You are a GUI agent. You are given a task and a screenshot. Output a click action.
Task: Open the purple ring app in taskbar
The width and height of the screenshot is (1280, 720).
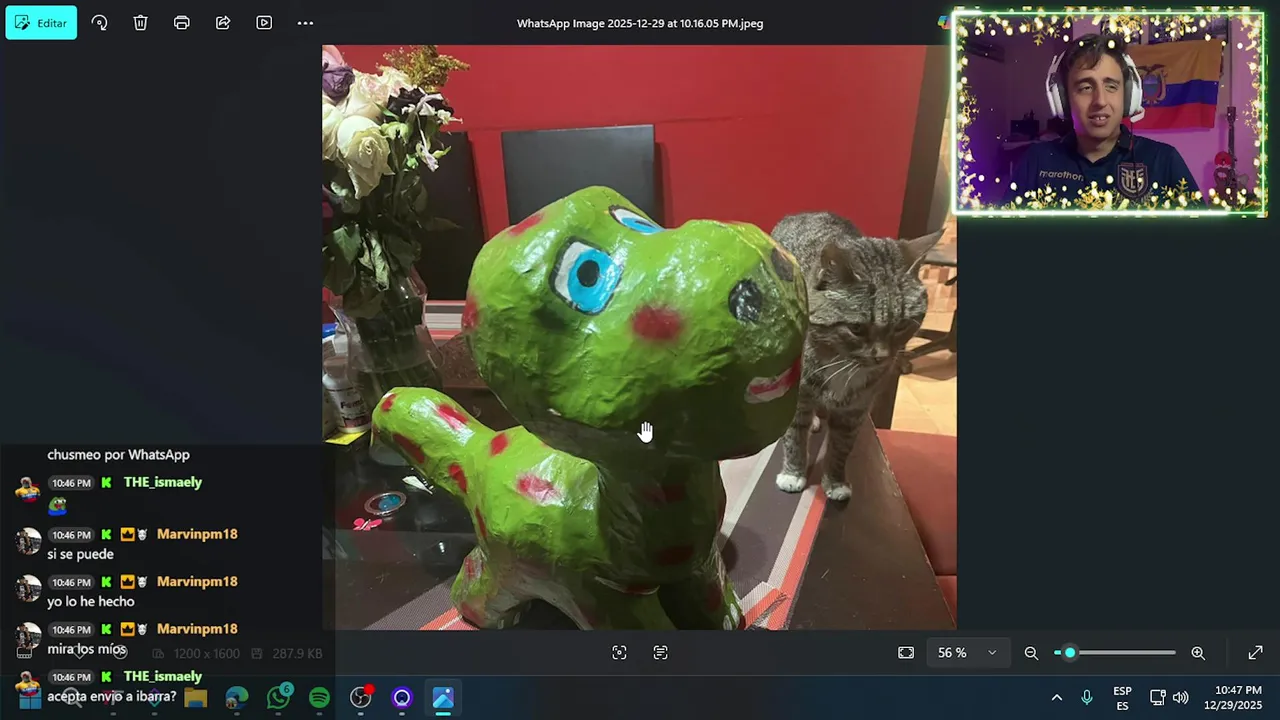(402, 697)
